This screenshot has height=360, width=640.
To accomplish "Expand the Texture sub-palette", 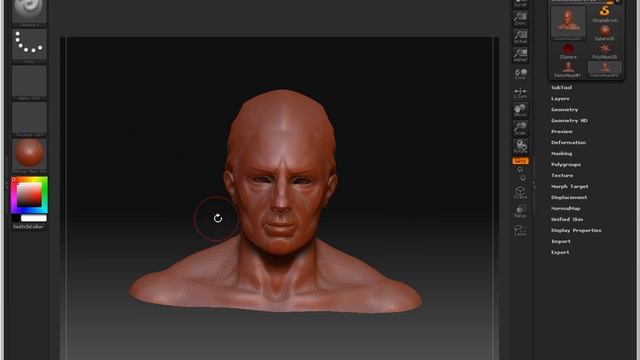I will 562,176.
